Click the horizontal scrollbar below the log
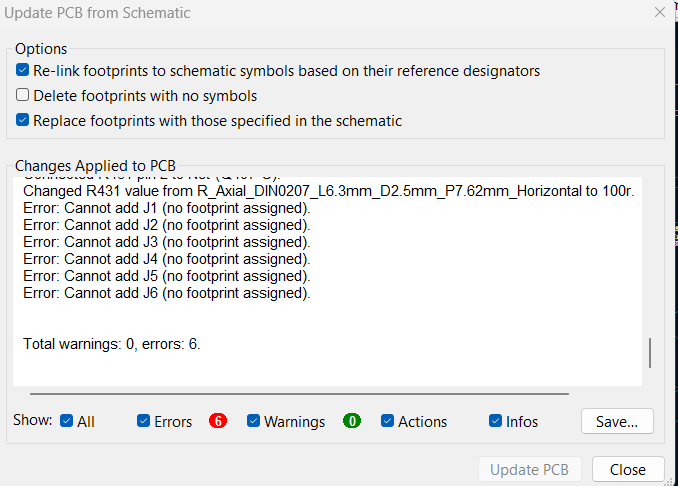Image resolution: width=678 pixels, height=486 pixels. (x=299, y=394)
